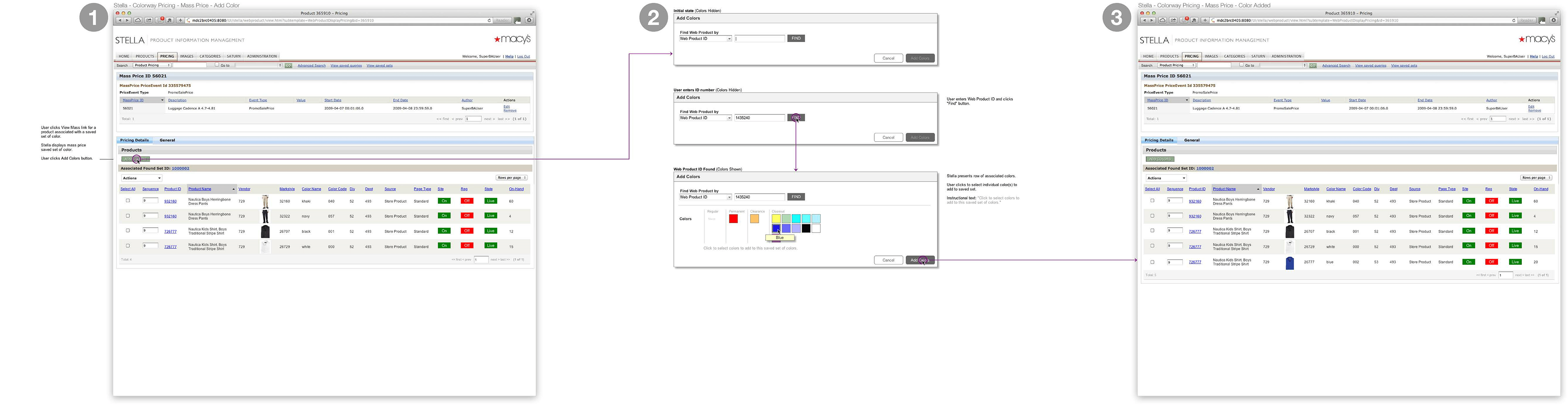
Task: Tick the khaki row checkbox in Add Color window
Action: click(128, 200)
